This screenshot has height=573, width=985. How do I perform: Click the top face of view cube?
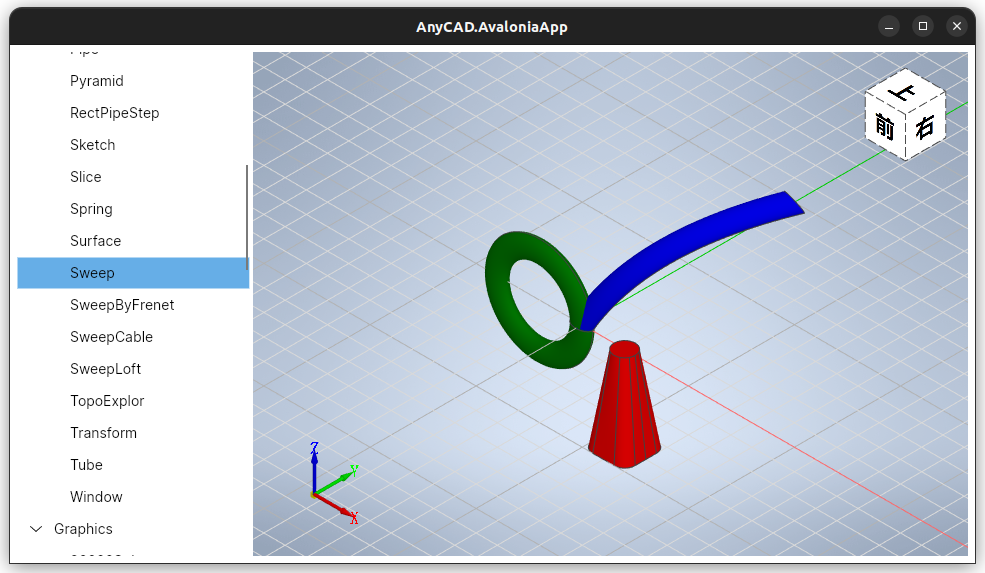[x=905, y=92]
